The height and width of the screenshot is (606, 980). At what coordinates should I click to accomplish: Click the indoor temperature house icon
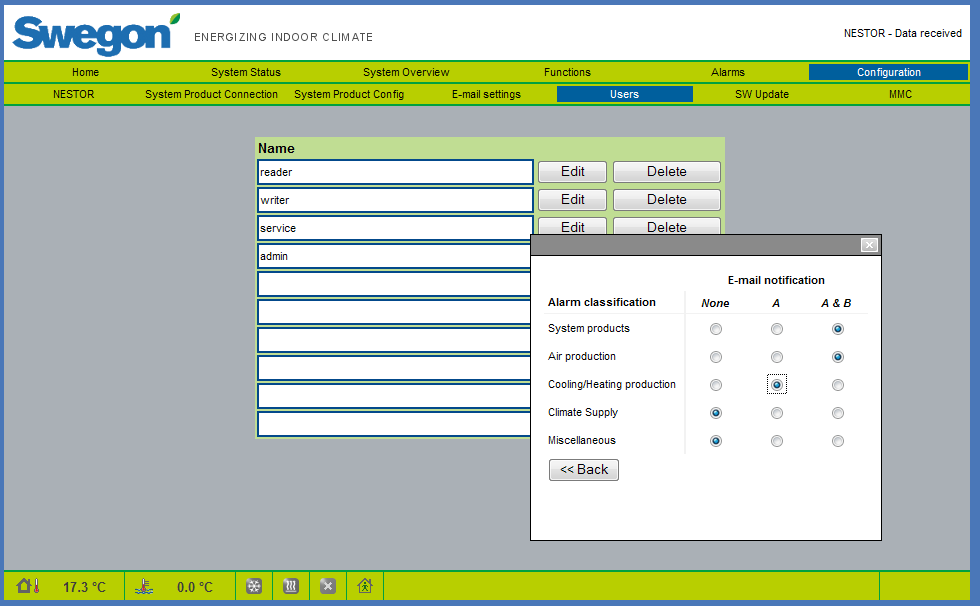28,586
